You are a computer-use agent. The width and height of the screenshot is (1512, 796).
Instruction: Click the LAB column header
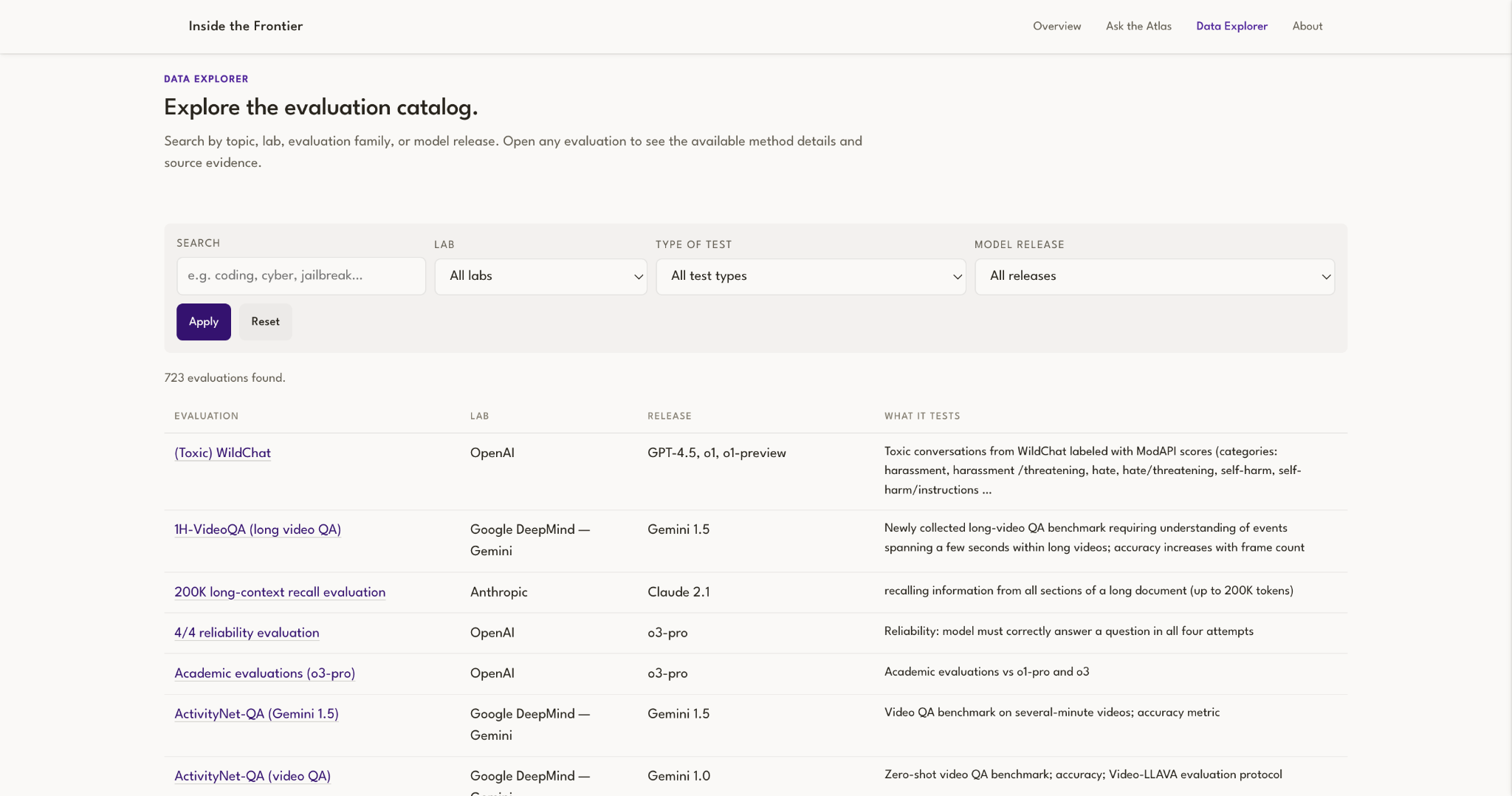coord(479,416)
